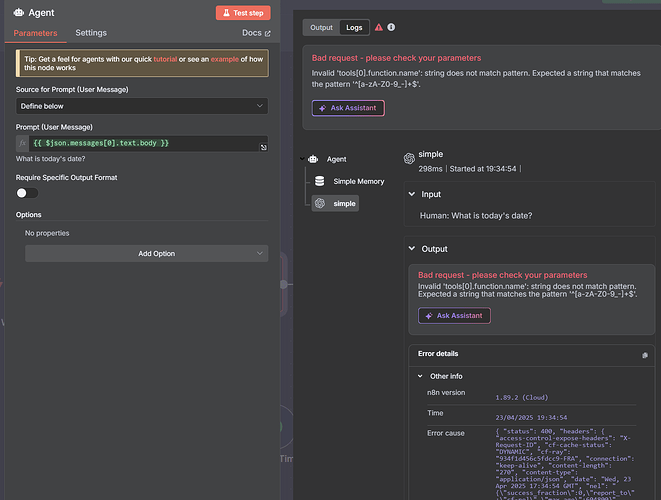Image resolution: width=661 pixels, height=500 pixels.
Task: Click OpenAI icon on simple tree row
Action: pos(320,203)
